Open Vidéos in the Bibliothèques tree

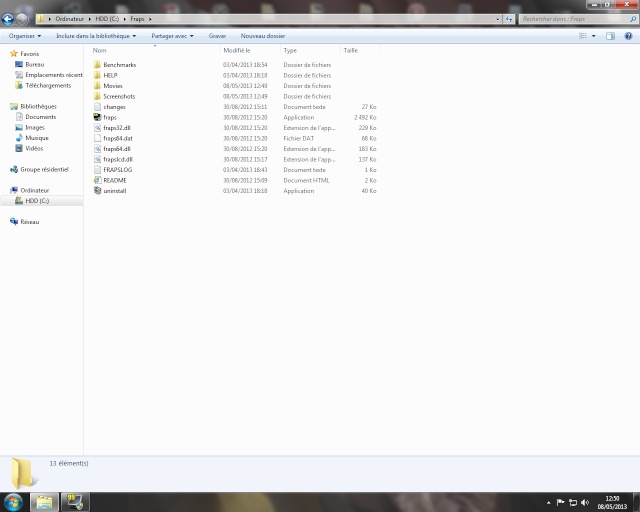[34, 148]
